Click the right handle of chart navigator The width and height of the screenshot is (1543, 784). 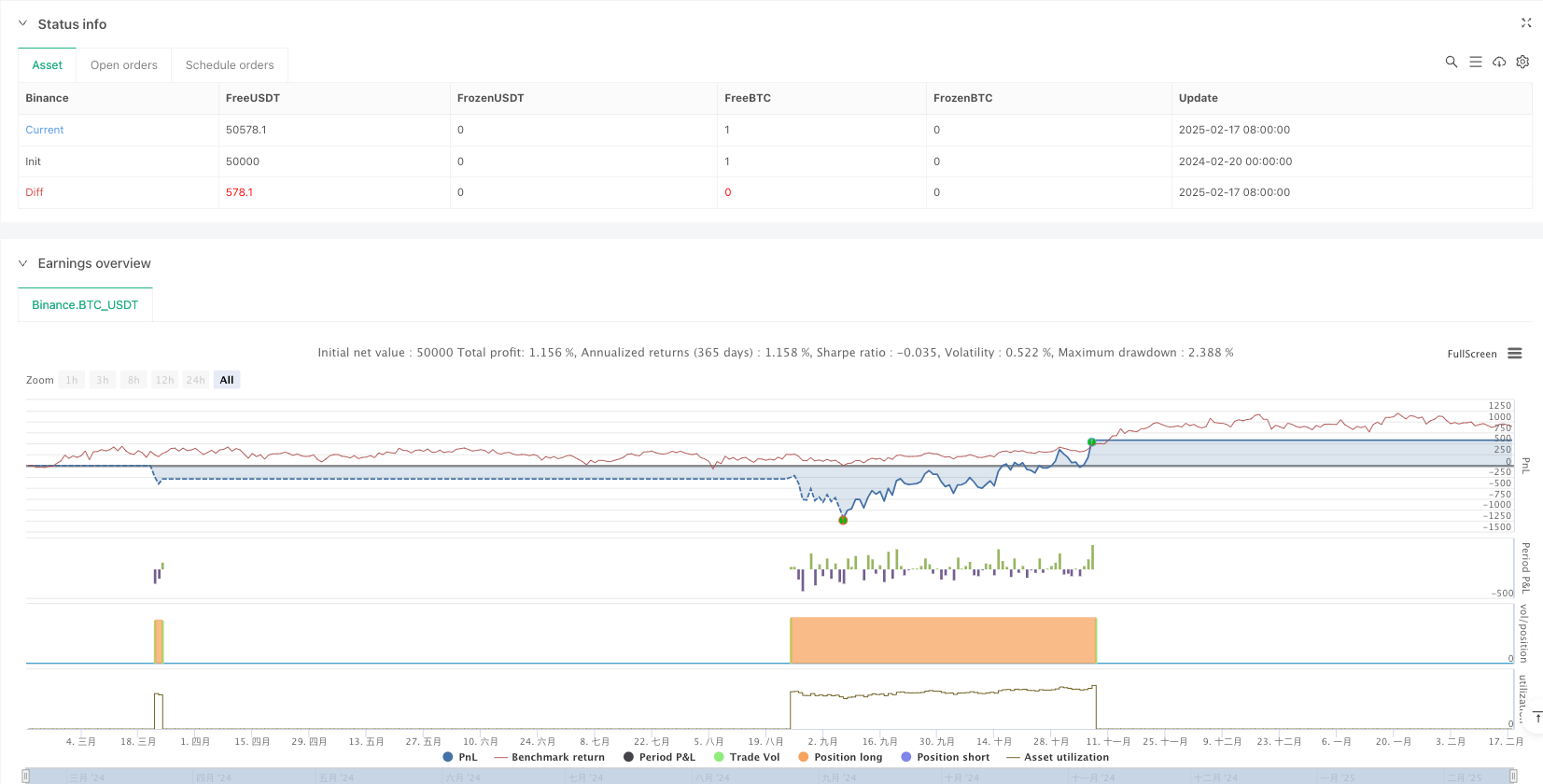point(1513,776)
